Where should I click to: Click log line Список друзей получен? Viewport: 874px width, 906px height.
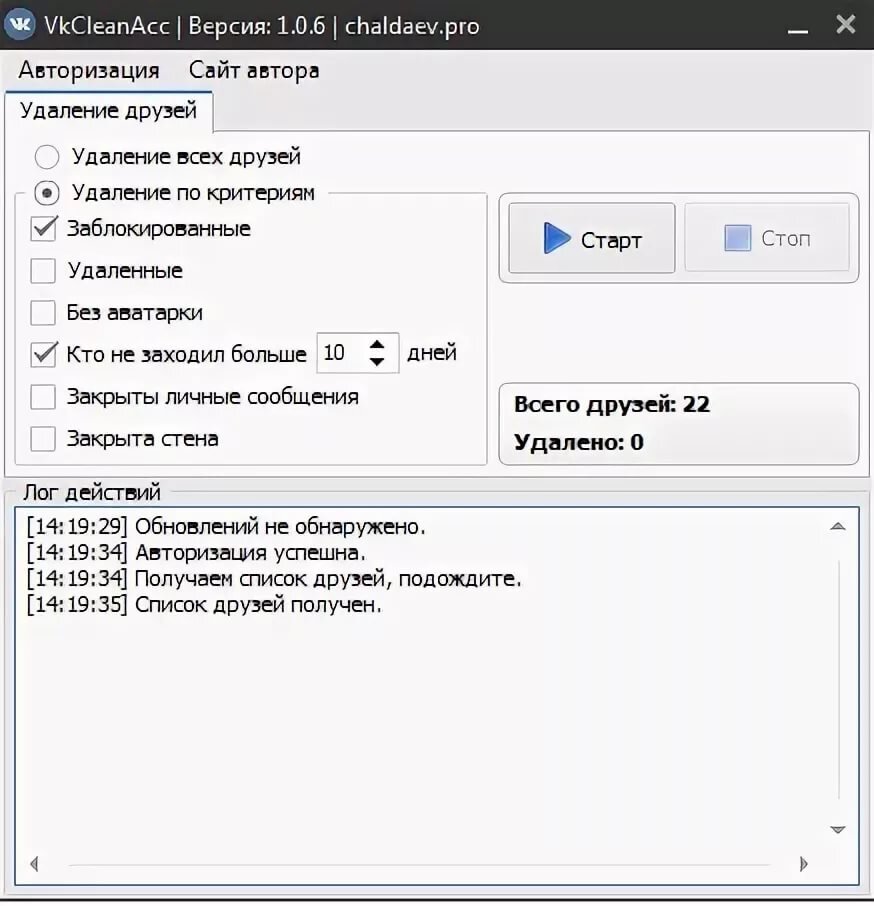click(204, 605)
